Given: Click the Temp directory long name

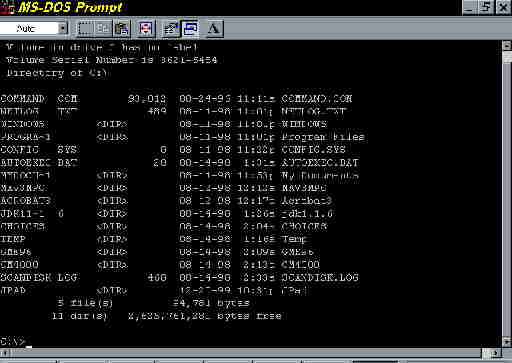Looking at the screenshot, I should [294, 239].
